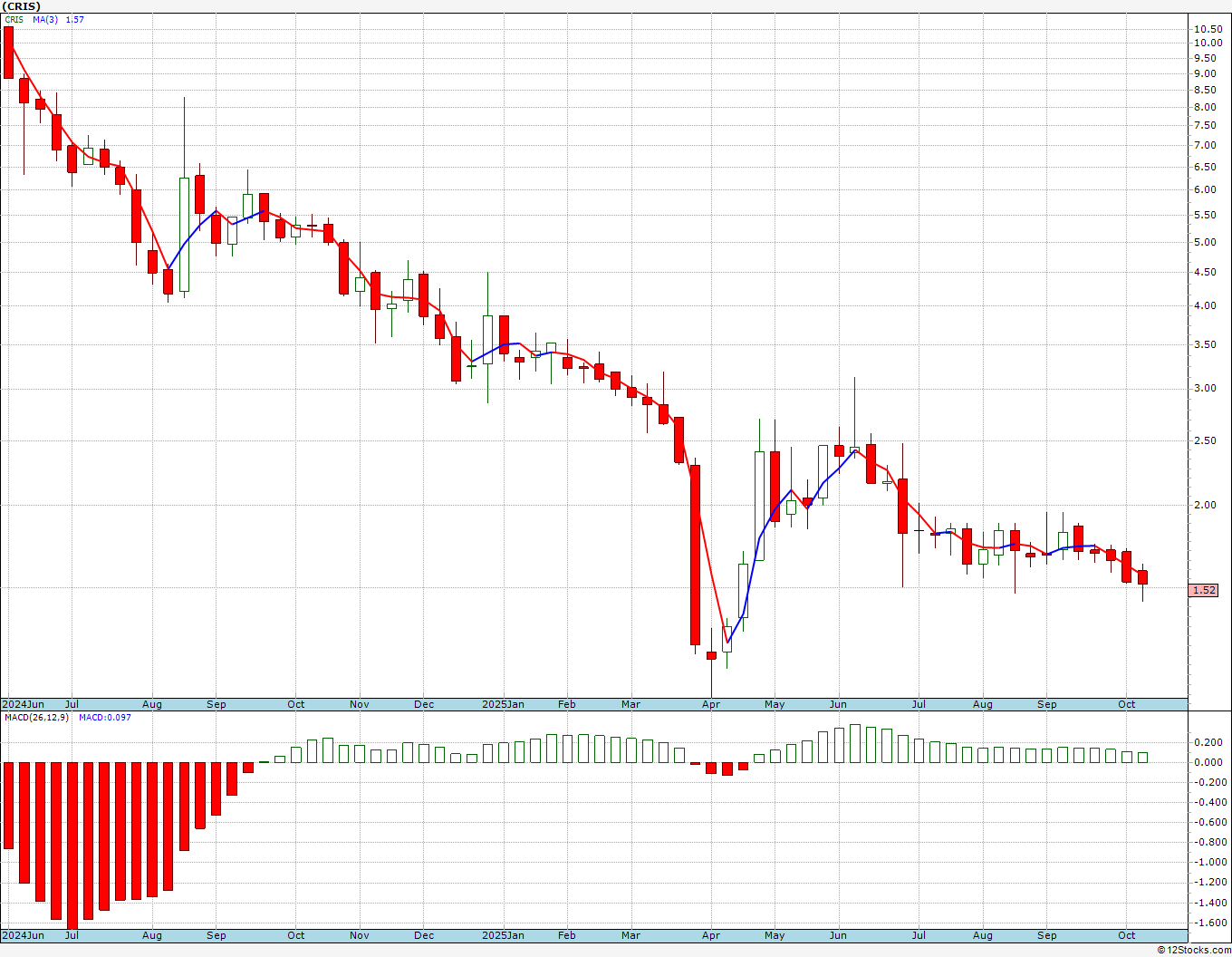Click the 10.50 price axis label
1232x957 pixels.
point(1207,29)
